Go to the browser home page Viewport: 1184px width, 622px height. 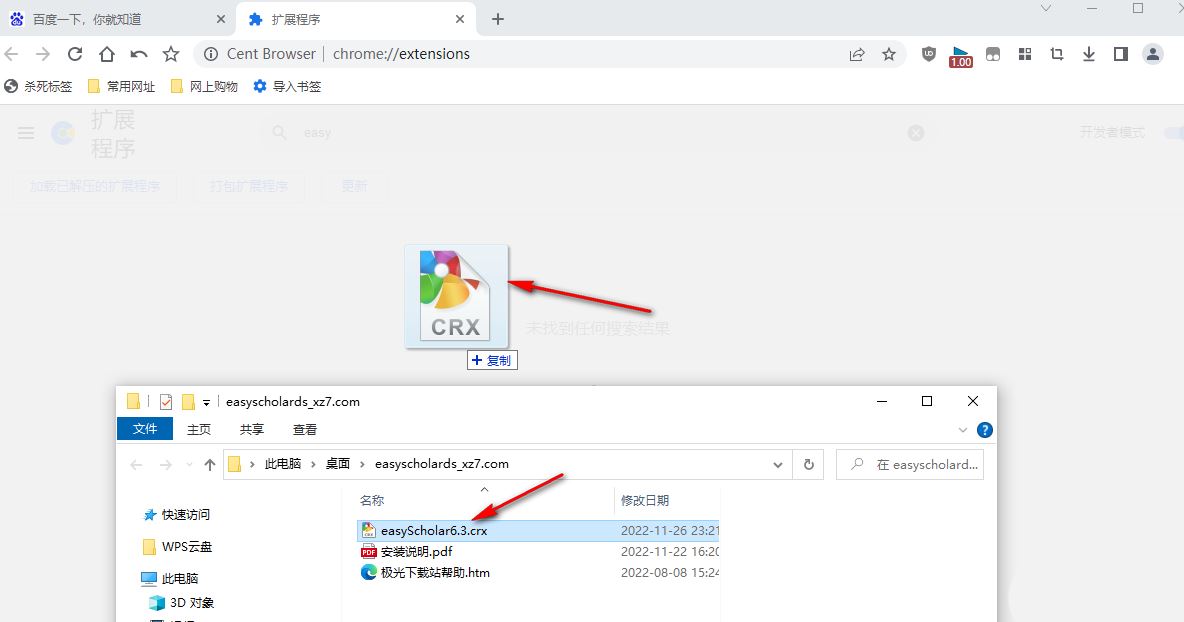(106, 54)
